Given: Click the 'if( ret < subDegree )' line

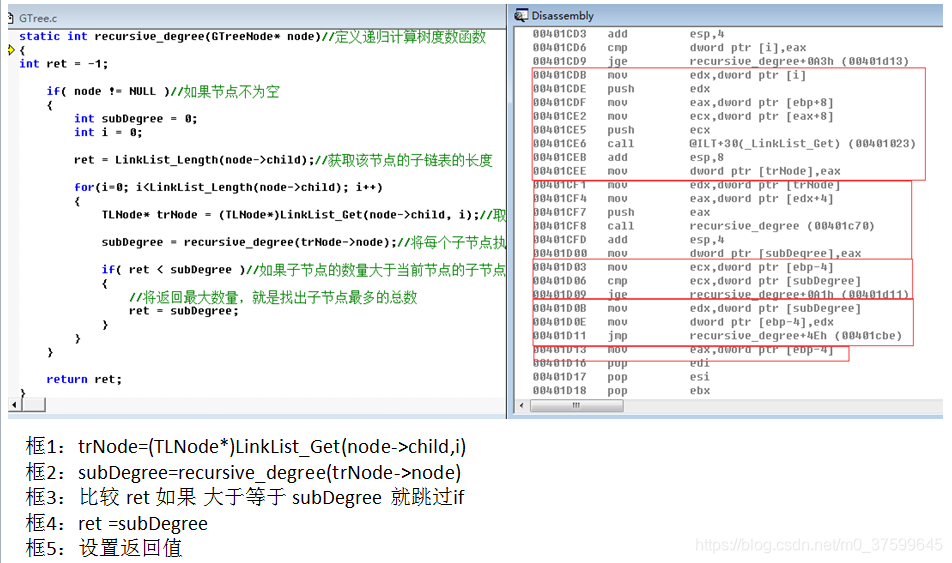Looking at the screenshot, I should coord(304,269).
